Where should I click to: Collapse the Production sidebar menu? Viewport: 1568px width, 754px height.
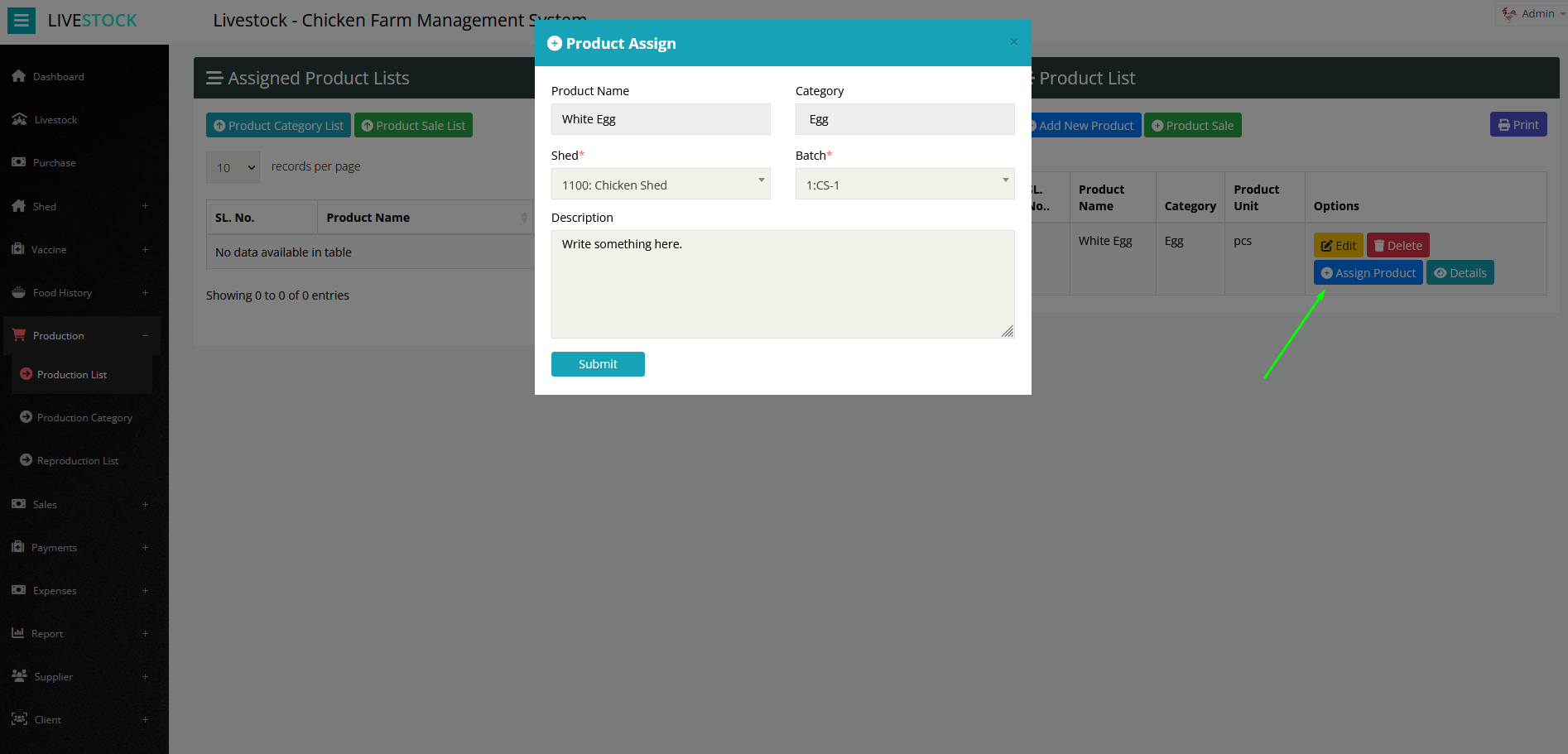(x=145, y=335)
